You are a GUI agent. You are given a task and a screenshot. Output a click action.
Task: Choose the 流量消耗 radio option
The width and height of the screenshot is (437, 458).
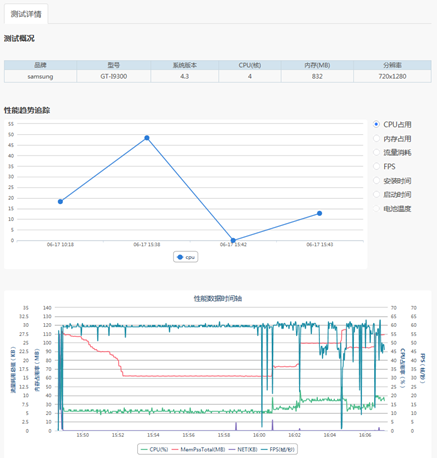tap(376, 152)
